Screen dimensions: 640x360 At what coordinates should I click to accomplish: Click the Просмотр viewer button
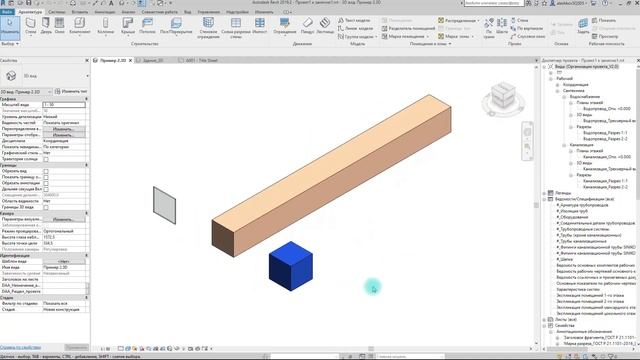[604, 36]
